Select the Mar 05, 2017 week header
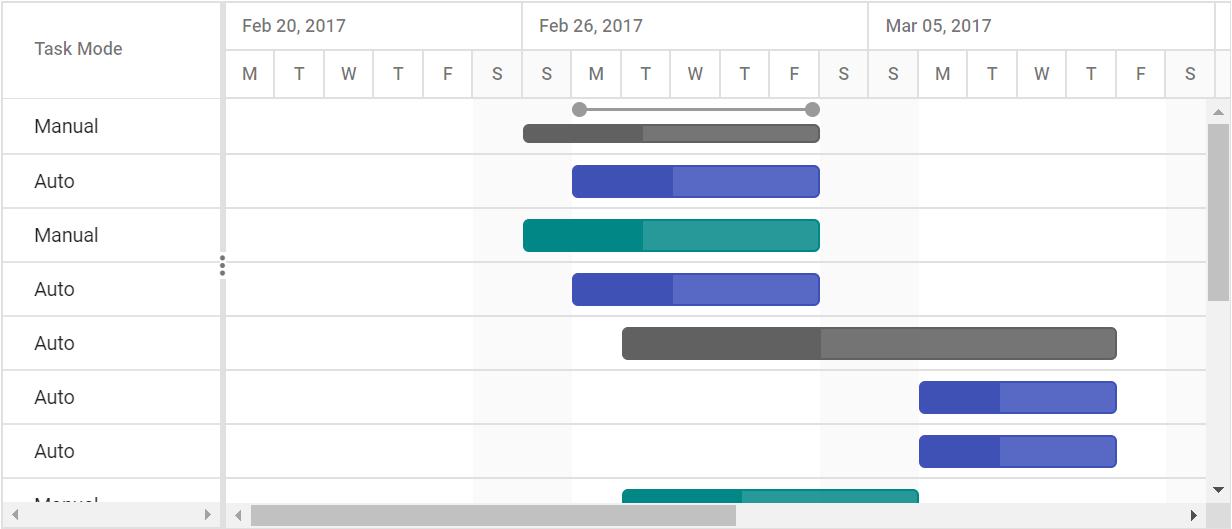The width and height of the screenshot is (1232, 529). click(939, 26)
